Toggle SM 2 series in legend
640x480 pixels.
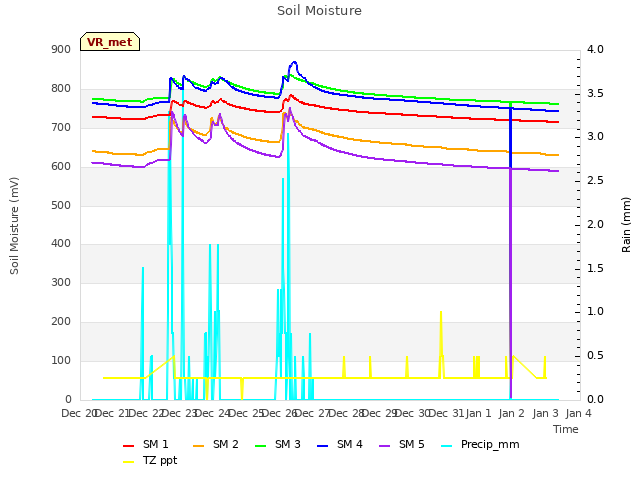(216, 444)
